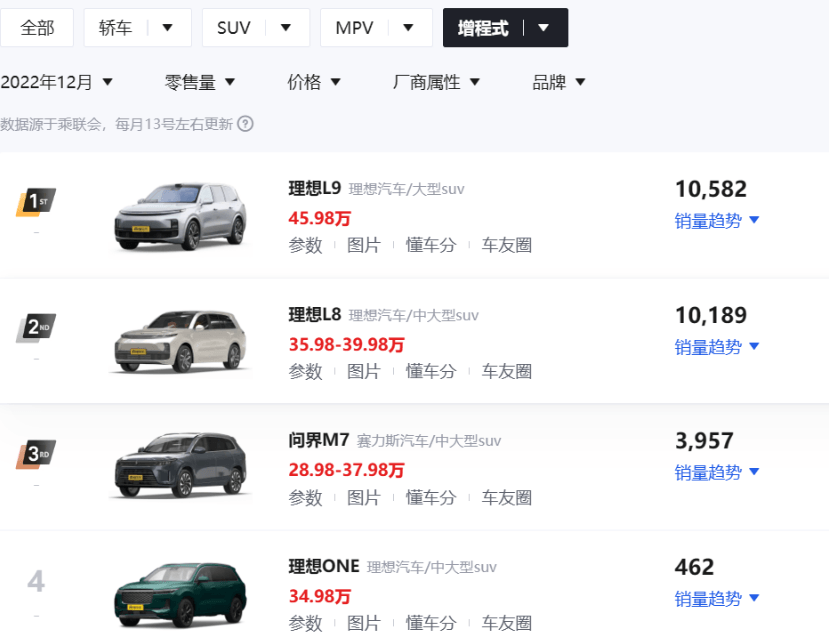Click the 理想汽车/大型suv label
The image size is (829, 639).
pyautogui.click(x=406, y=189)
